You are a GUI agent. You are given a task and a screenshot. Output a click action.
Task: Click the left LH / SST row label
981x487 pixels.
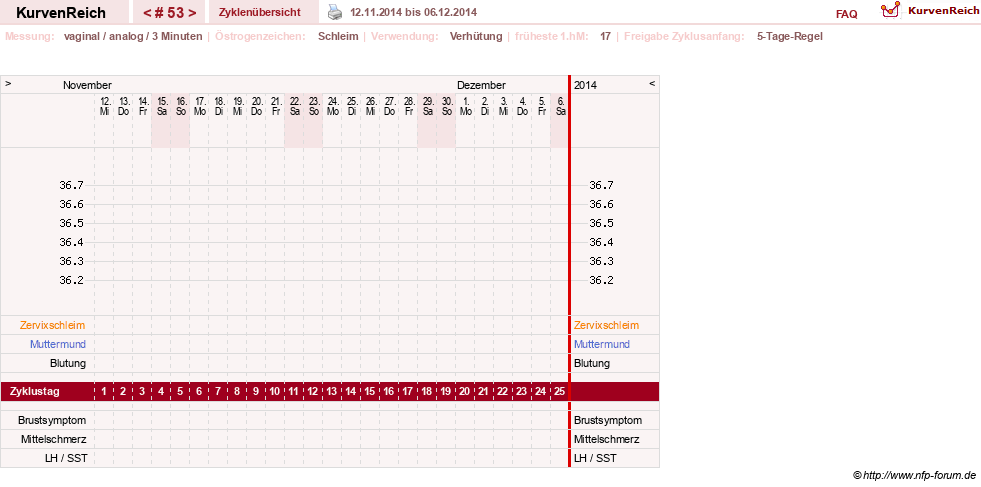pos(66,458)
